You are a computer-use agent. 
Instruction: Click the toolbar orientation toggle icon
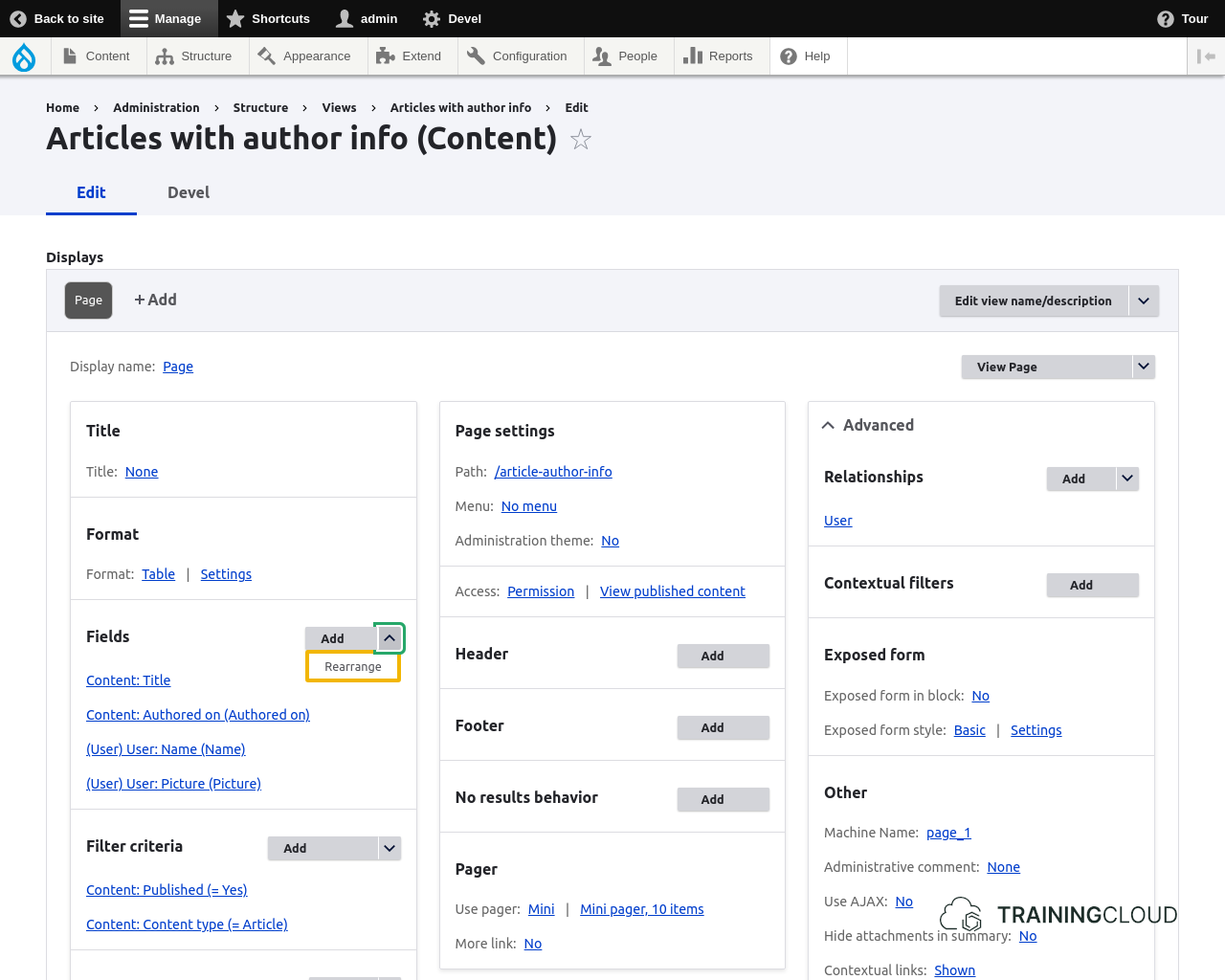[1206, 56]
